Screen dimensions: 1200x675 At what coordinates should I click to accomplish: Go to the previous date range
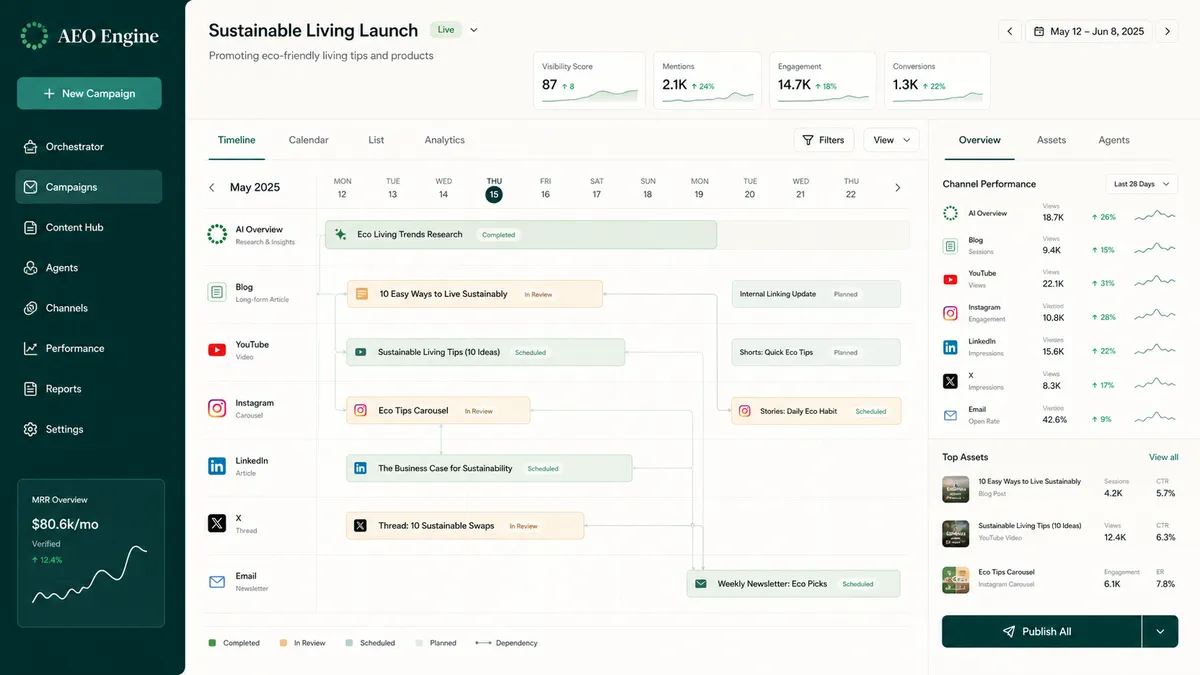click(x=1010, y=32)
